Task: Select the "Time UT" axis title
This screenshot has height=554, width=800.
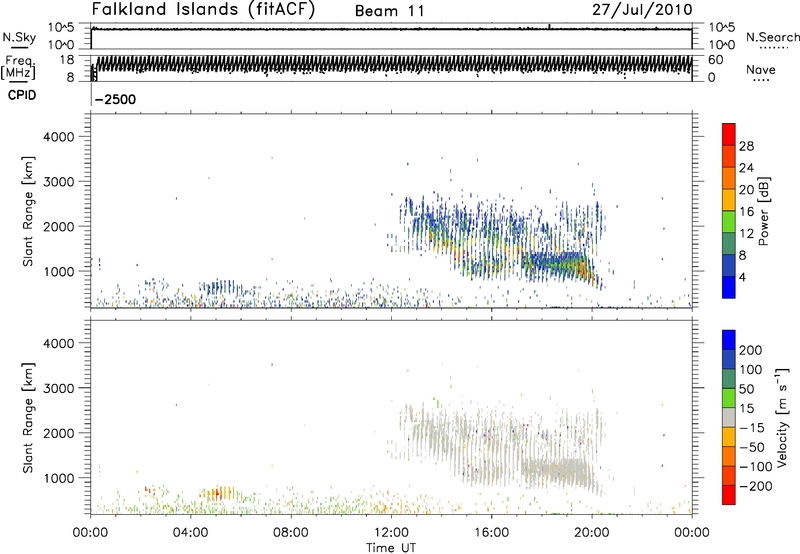Action: click(391, 548)
